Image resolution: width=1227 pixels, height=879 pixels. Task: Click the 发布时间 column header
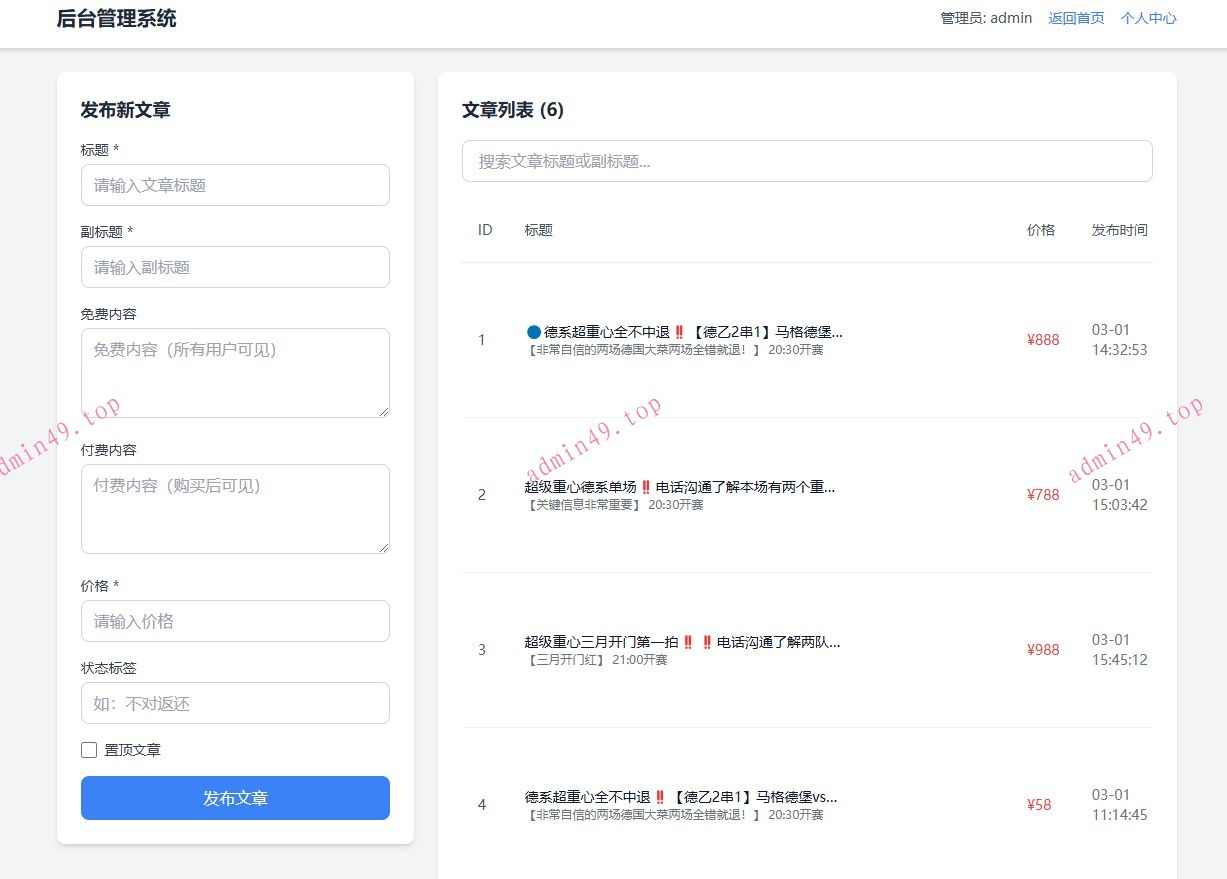click(x=1119, y=230)
